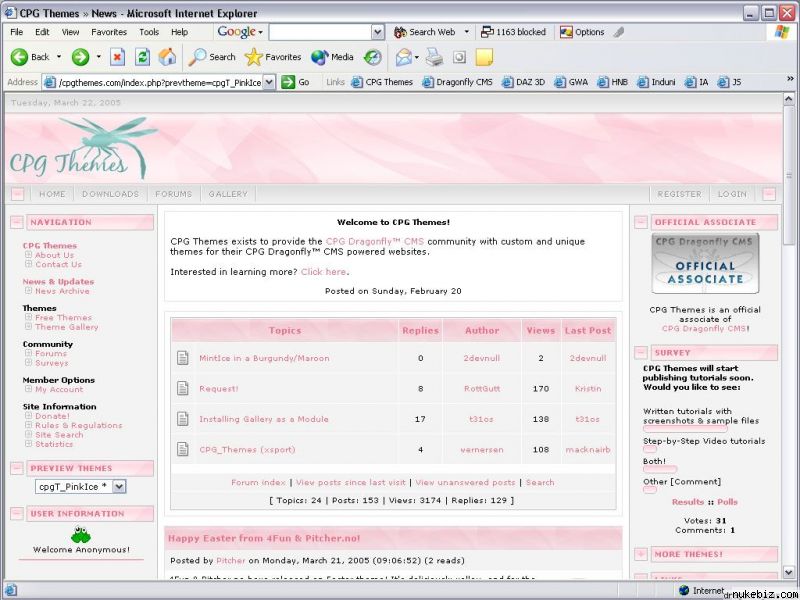This screenshot has height=600, width=800.
Task: Click the yellow sticky note toolbar icon
Action: 484,57
